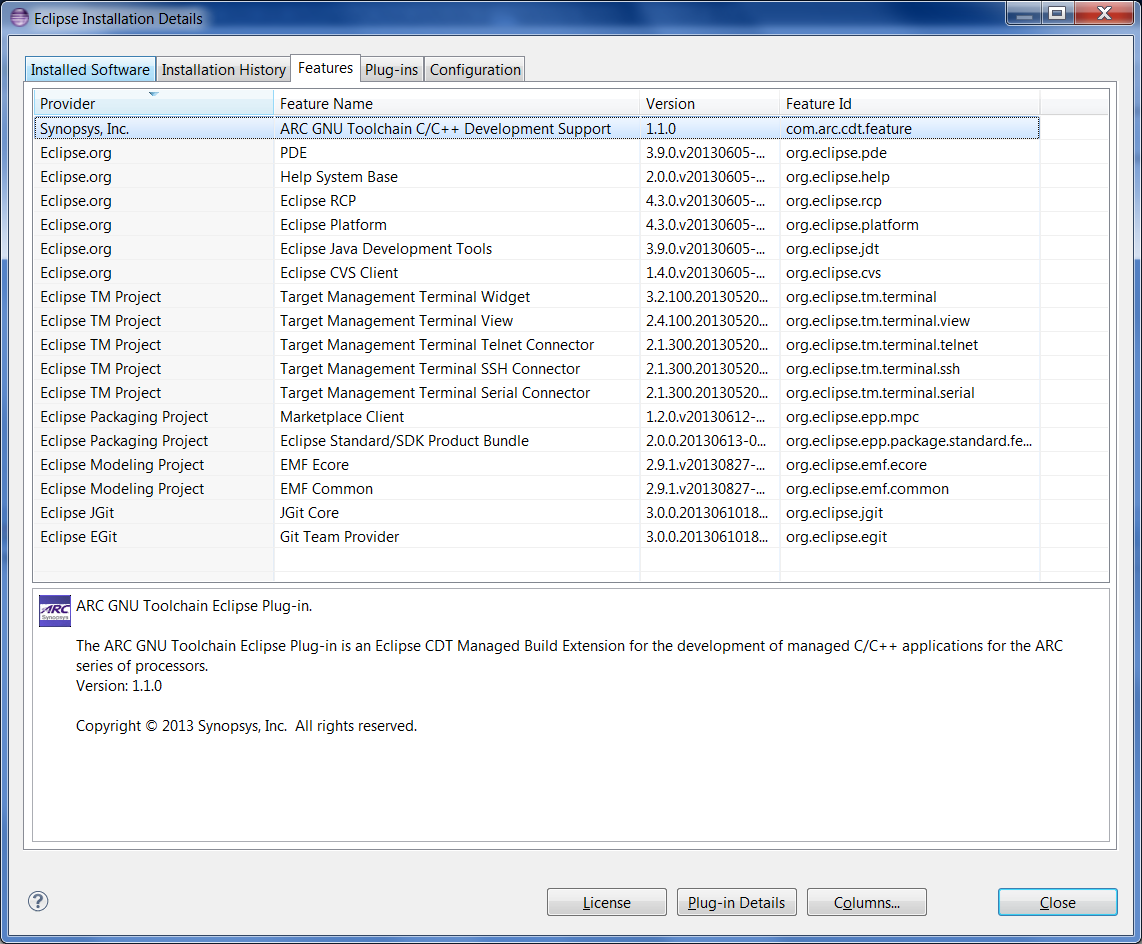Click the org.eclipse.epp.package.standard feature ID

[x=909, y=441]
